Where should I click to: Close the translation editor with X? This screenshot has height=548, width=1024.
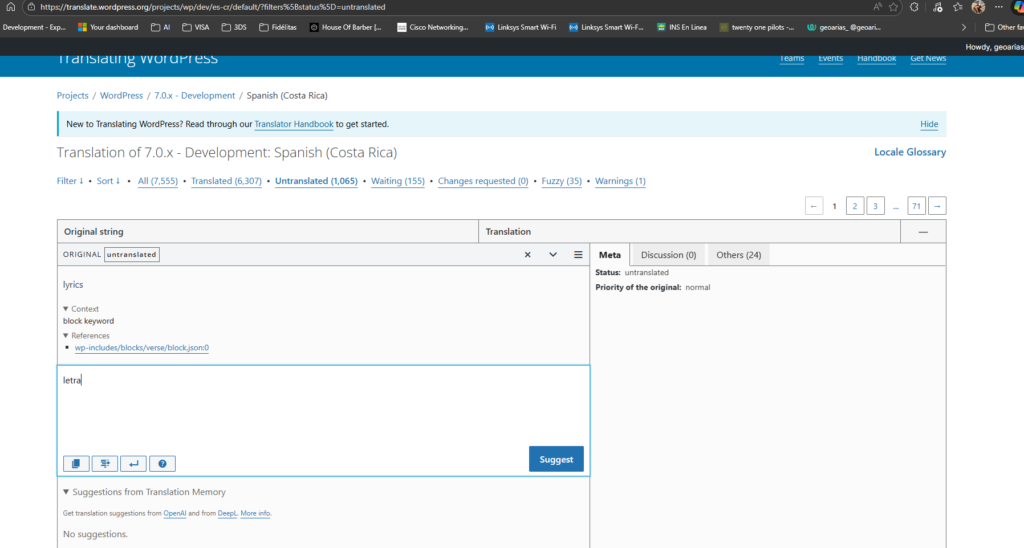(x=528, y=255)
